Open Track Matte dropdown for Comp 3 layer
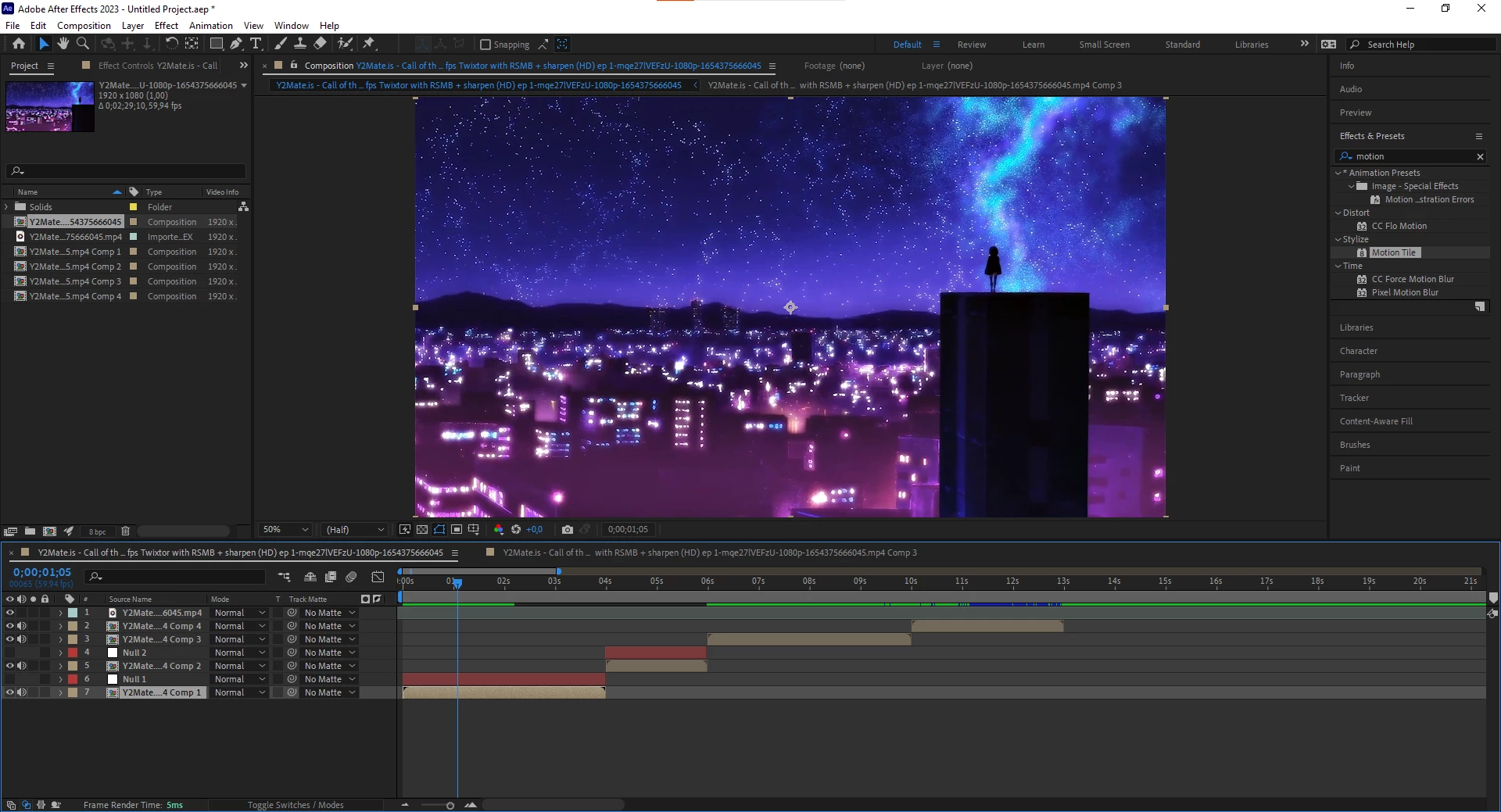Viewport: 1501px width, 812px height. click(x=330, y=639)
